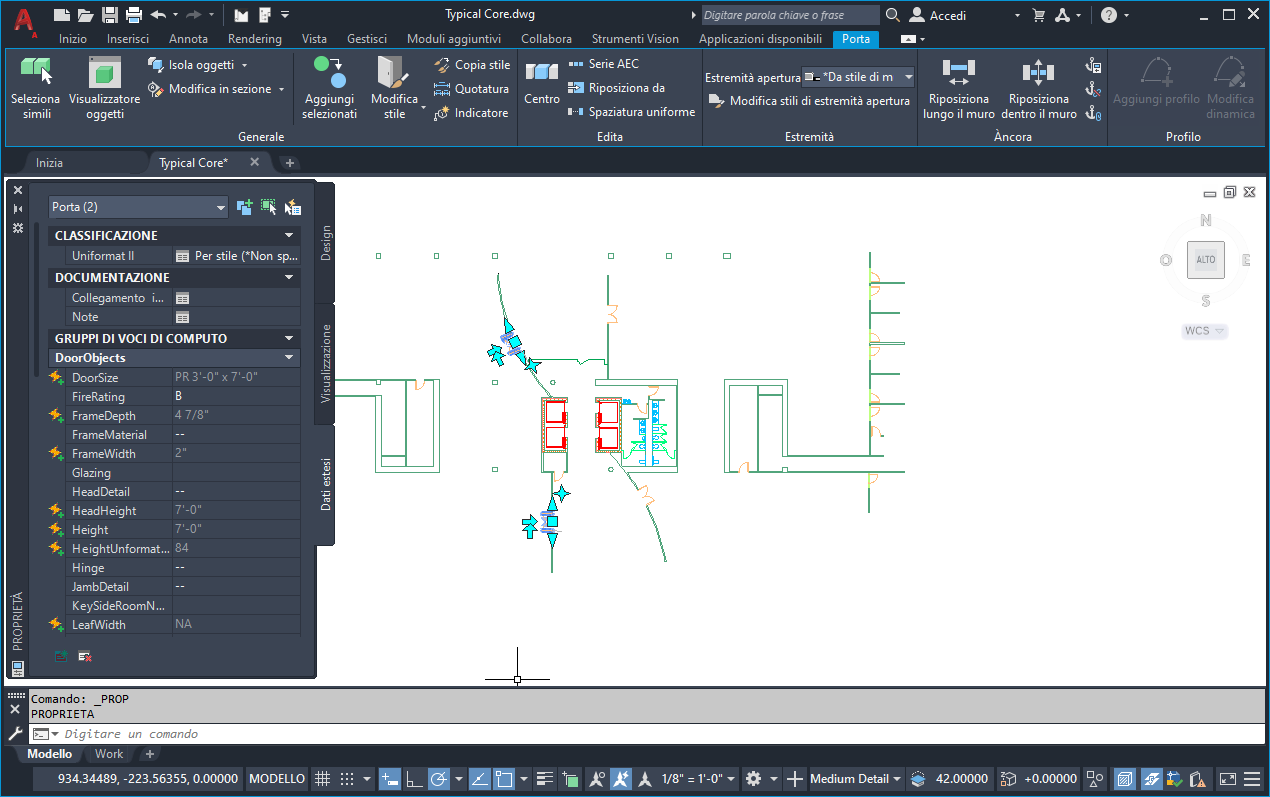The height and width of the screenshot is (797, 1270).
Task: Open the Annota ribbon tab
Action: (x=188, y=39)
